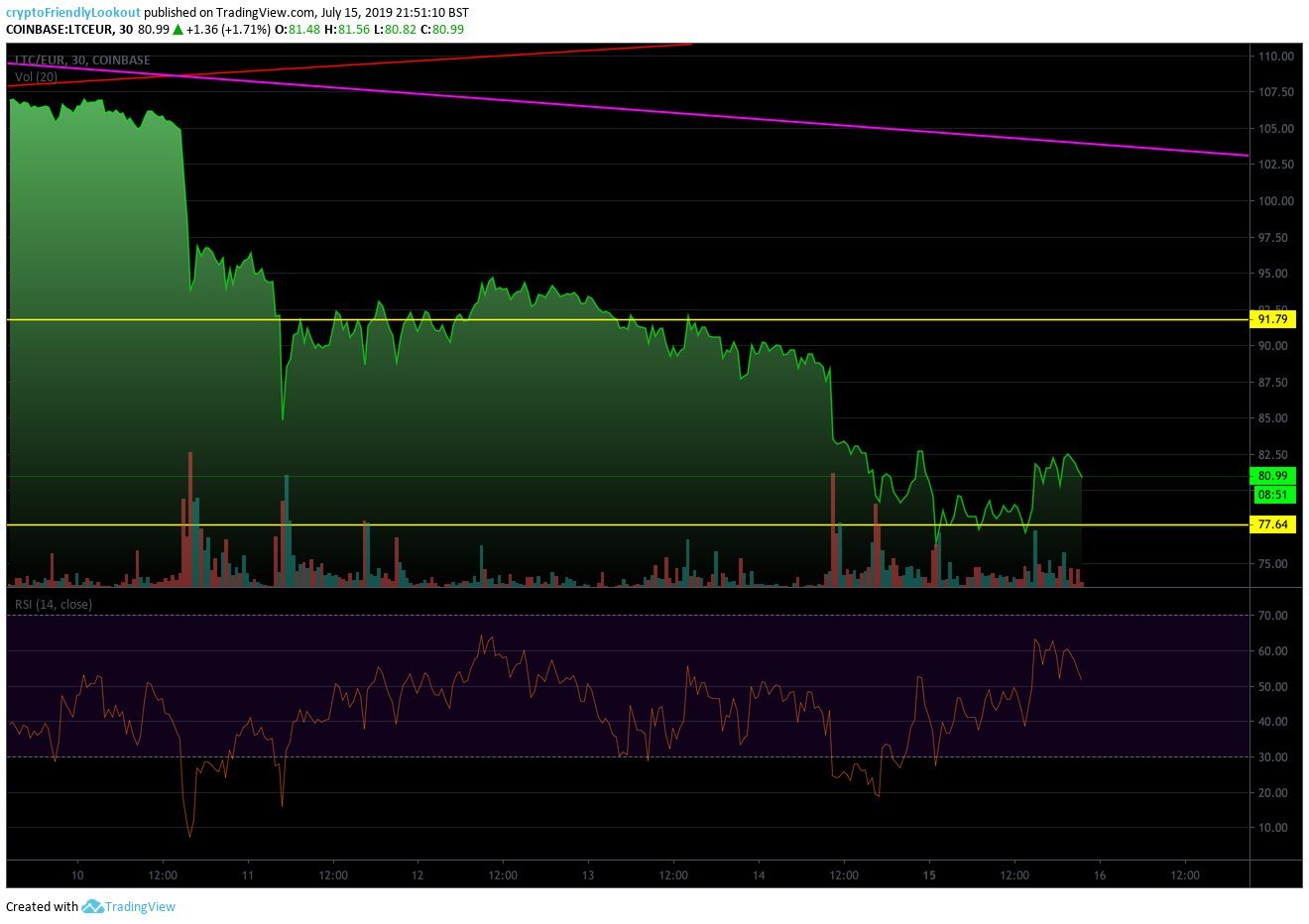Screen dimensions: 1309x924
Task: Click the TradingView cloud logo icon
Action: pyautogui.click(x=92, y=906)
